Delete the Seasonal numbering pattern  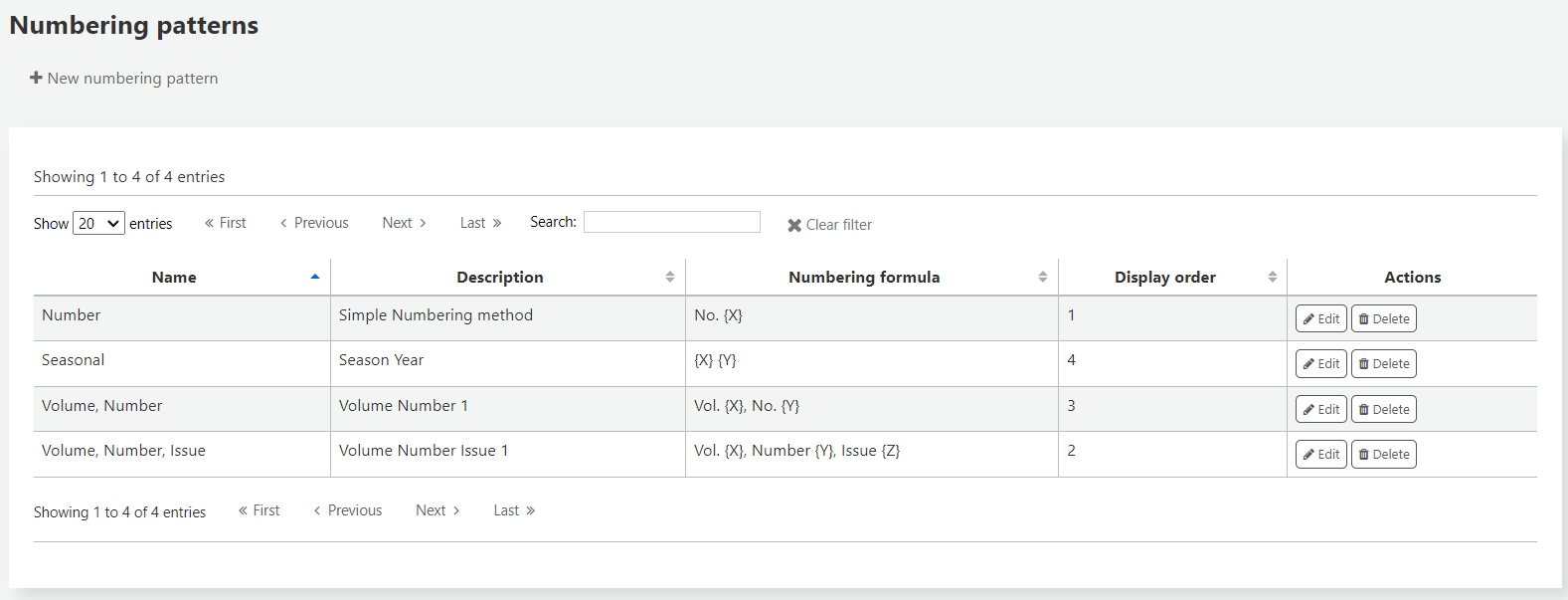1383,364
